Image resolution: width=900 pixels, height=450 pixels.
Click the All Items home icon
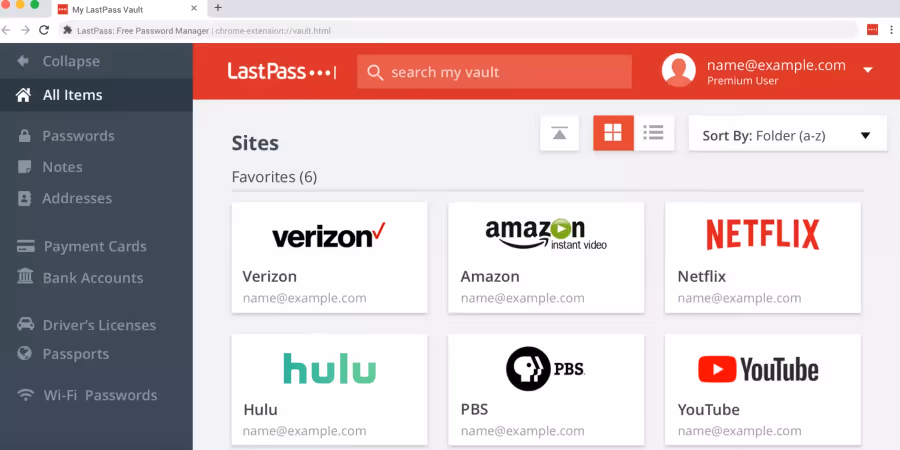point(23,95)
